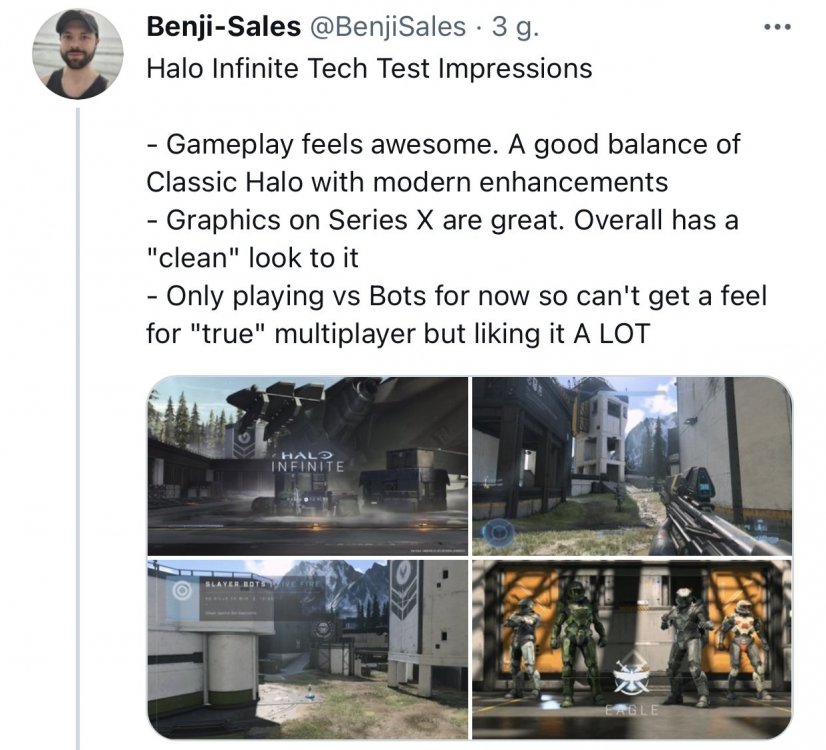Viewport: 826px width, 750px height.
Task: Click the circular radar HUD in gameplay image
Action: click(498, 532)
